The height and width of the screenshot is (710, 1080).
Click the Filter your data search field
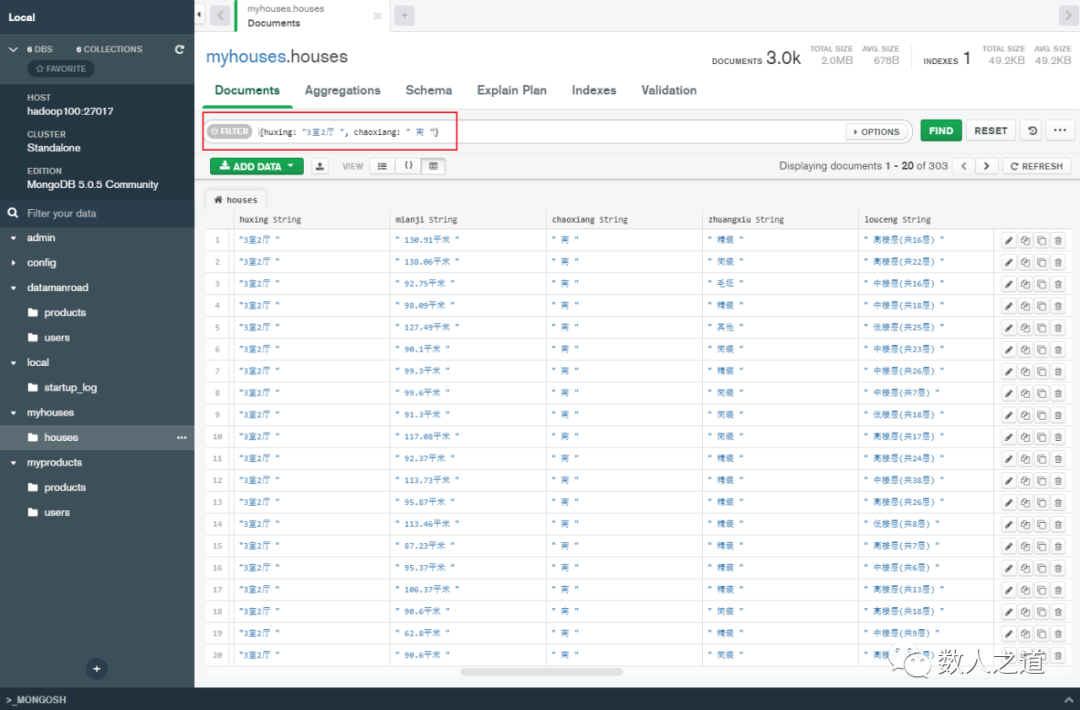pyautogui.click(x=90, y=212)
